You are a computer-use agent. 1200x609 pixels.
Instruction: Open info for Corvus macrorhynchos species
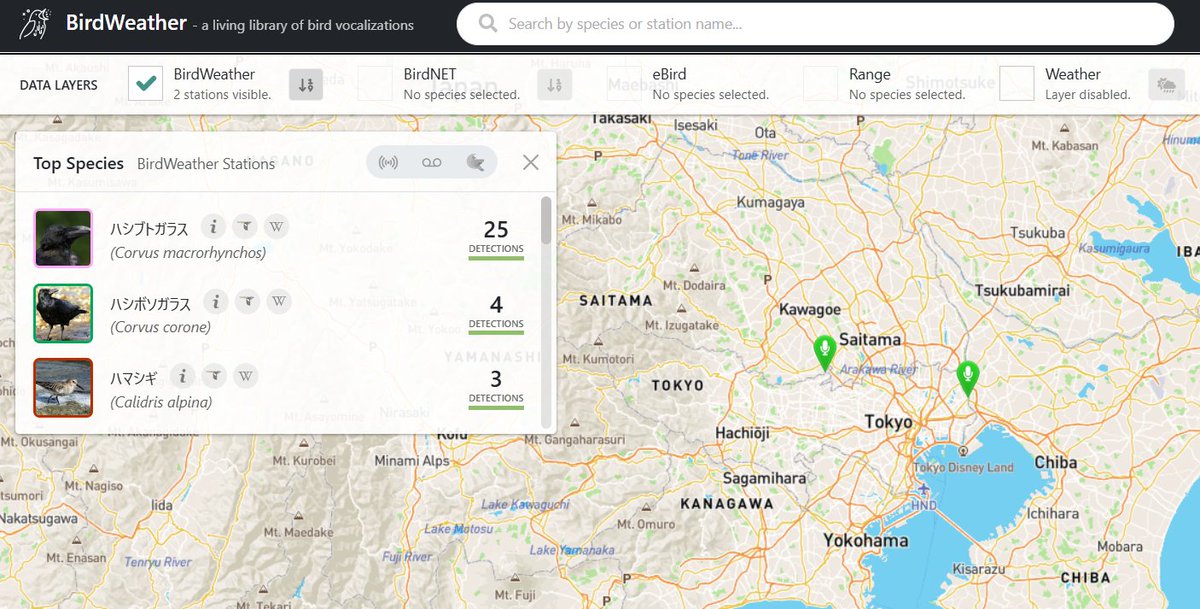click(x=214, y=226)
